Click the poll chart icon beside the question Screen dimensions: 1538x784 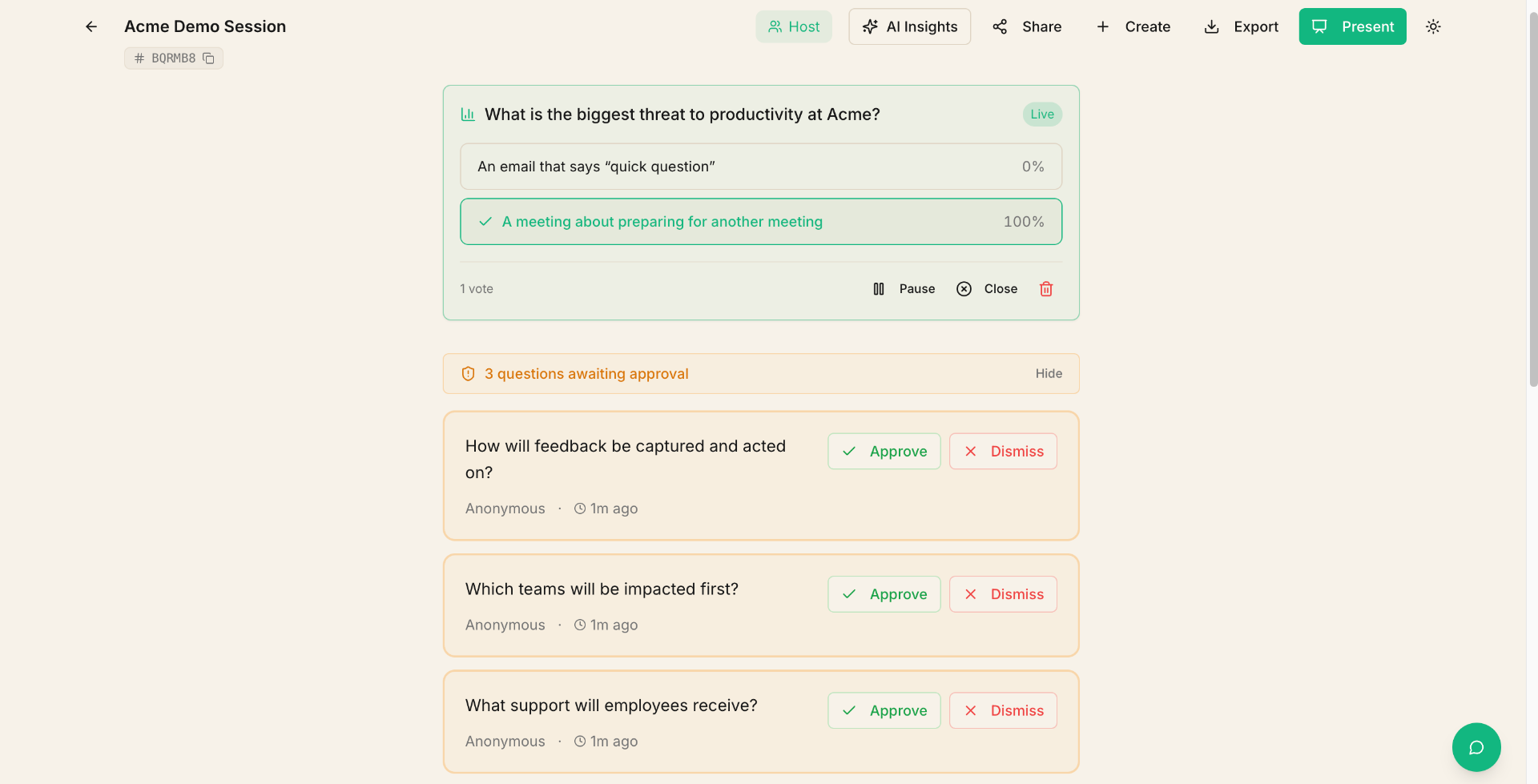468,115
